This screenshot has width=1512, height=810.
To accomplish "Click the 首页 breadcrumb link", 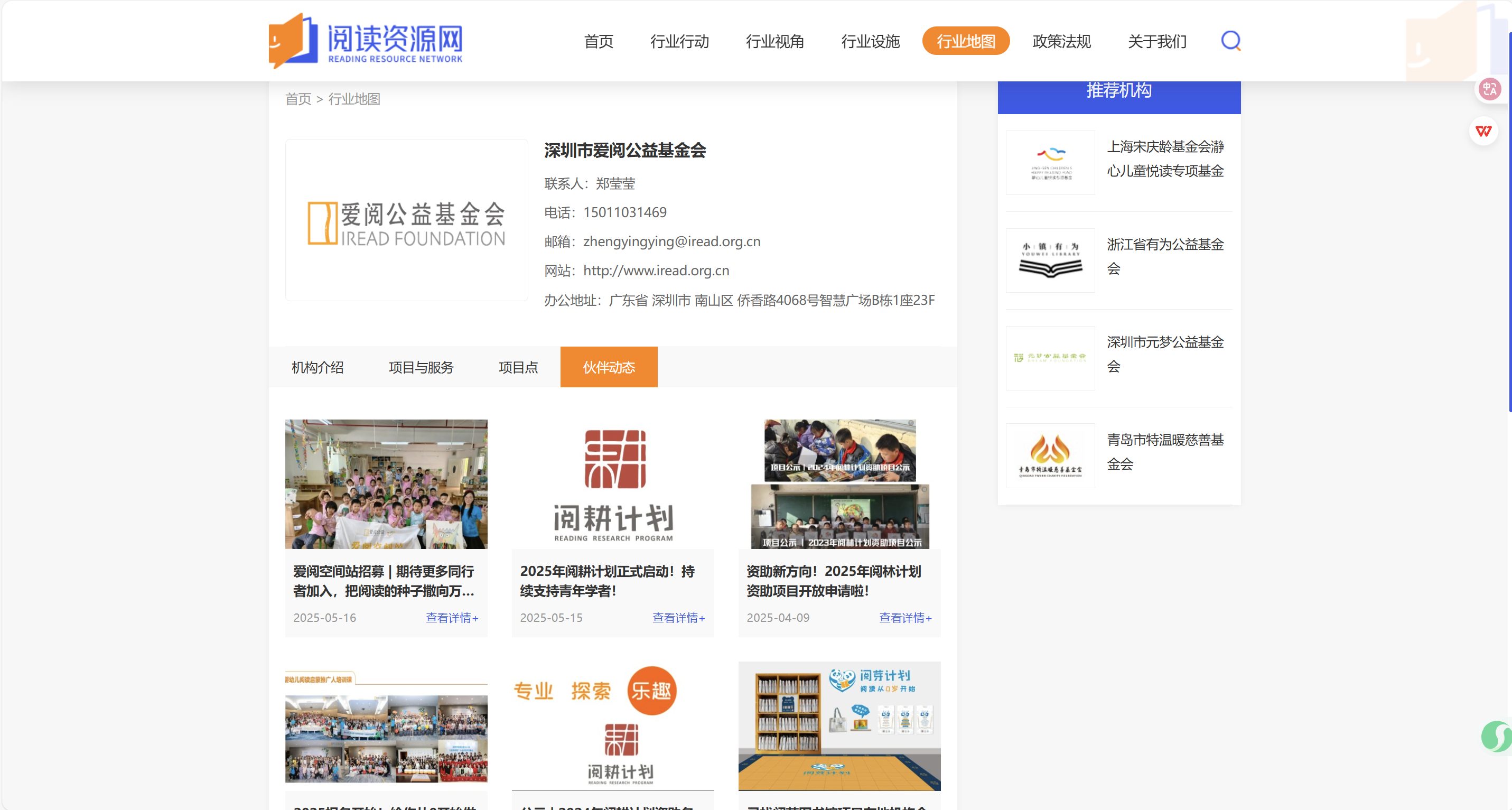I will click(x=298, y=99).
